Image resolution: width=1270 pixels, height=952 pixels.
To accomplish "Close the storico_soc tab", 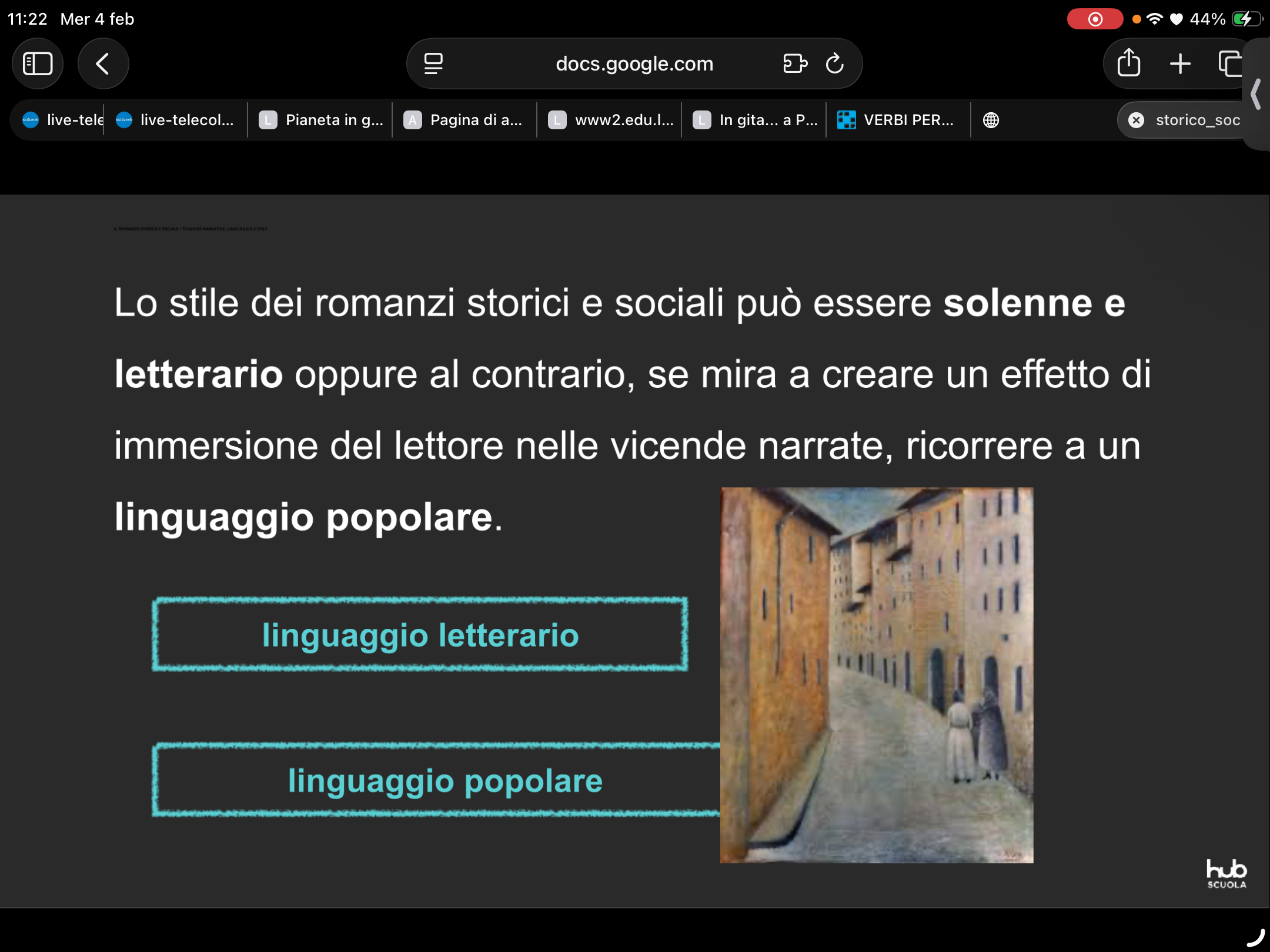I will click(x=1137, y=120).
